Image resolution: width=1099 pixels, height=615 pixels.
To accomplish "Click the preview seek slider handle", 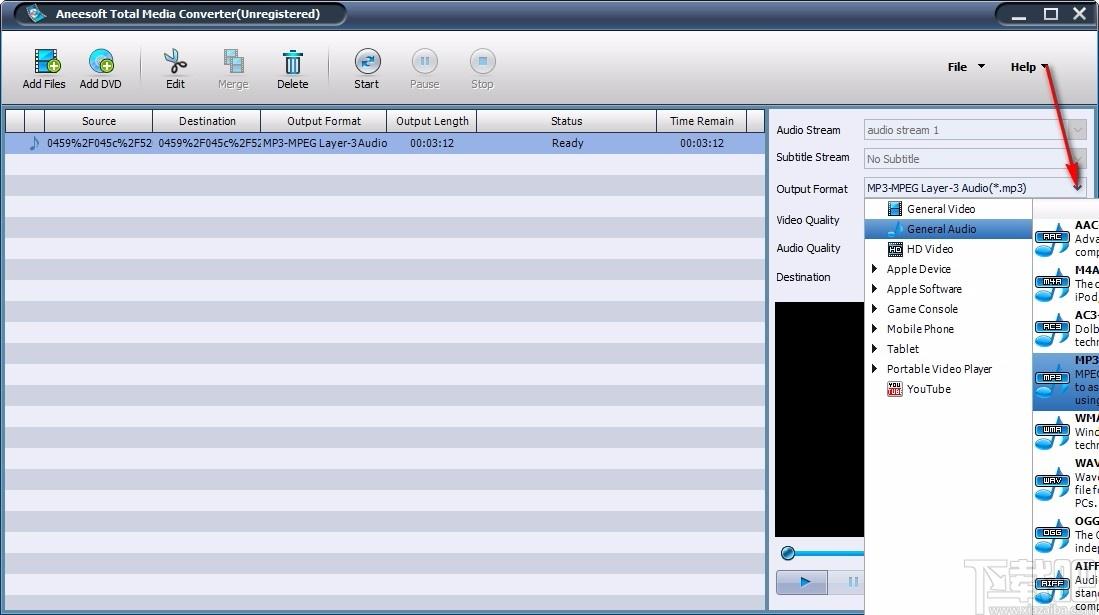I will click(x=788, y=553).
